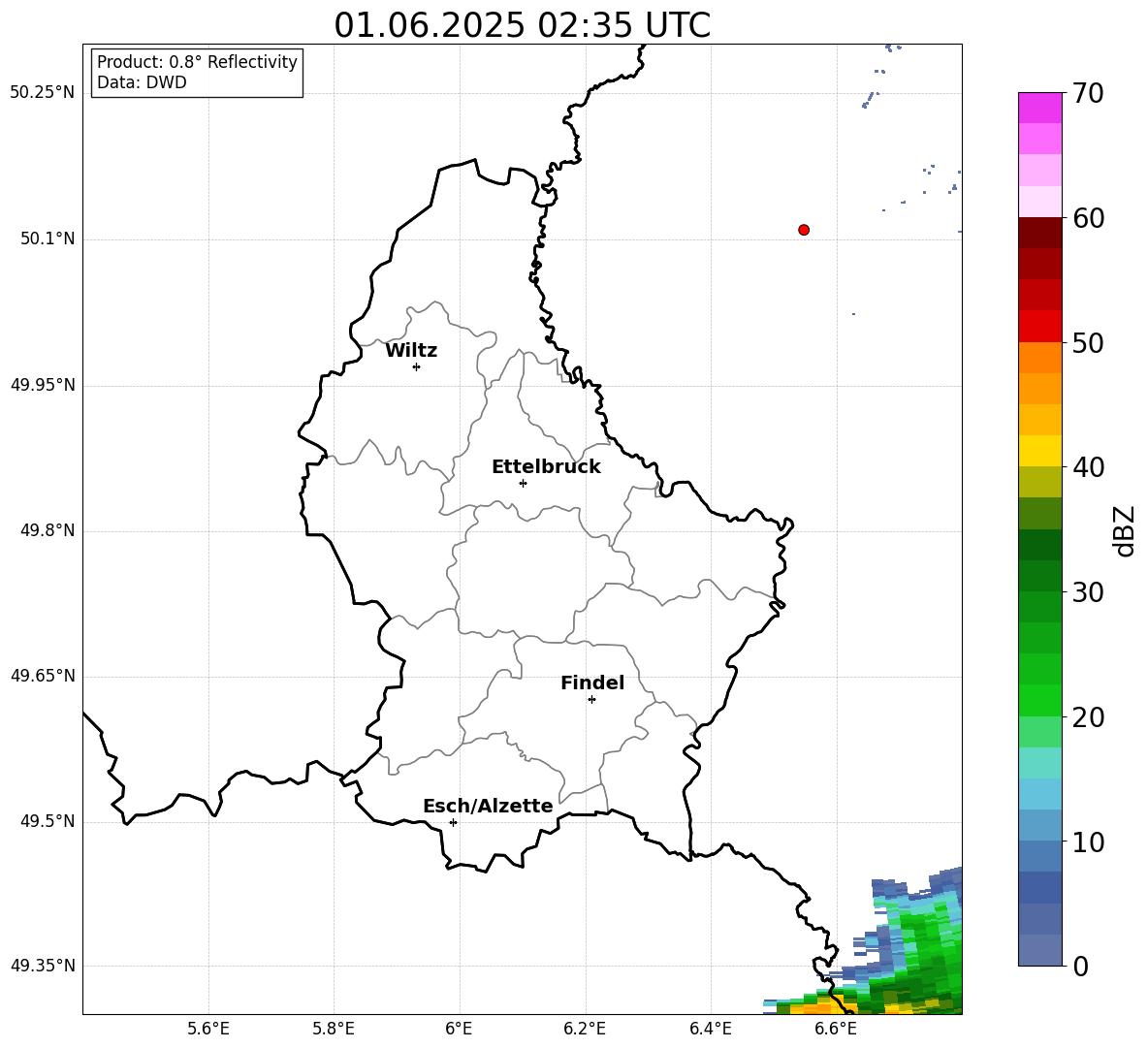Viewport: 1148px width, 1048px height.
Task: Click the colorbar tick label 50
Action: (x=1088, y=342)
